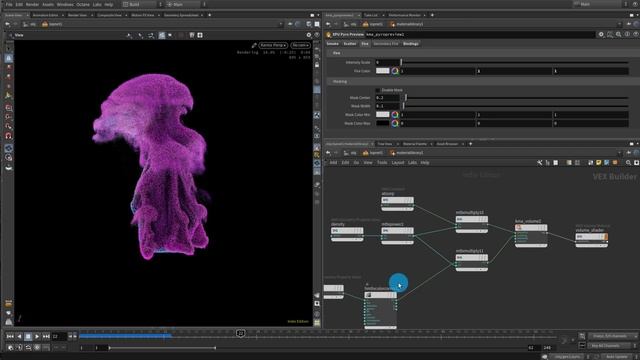Open the Fire Color color wheel picker

click(395, 71)
